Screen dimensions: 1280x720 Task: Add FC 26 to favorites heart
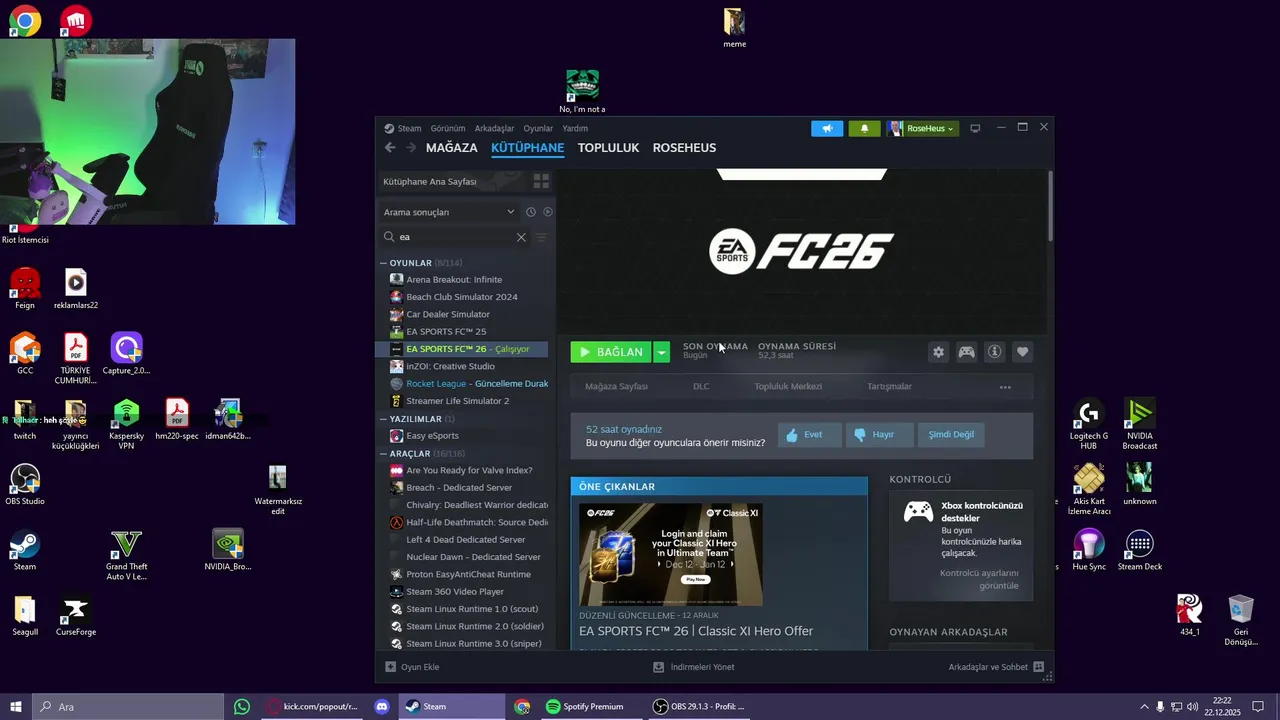1022,352
